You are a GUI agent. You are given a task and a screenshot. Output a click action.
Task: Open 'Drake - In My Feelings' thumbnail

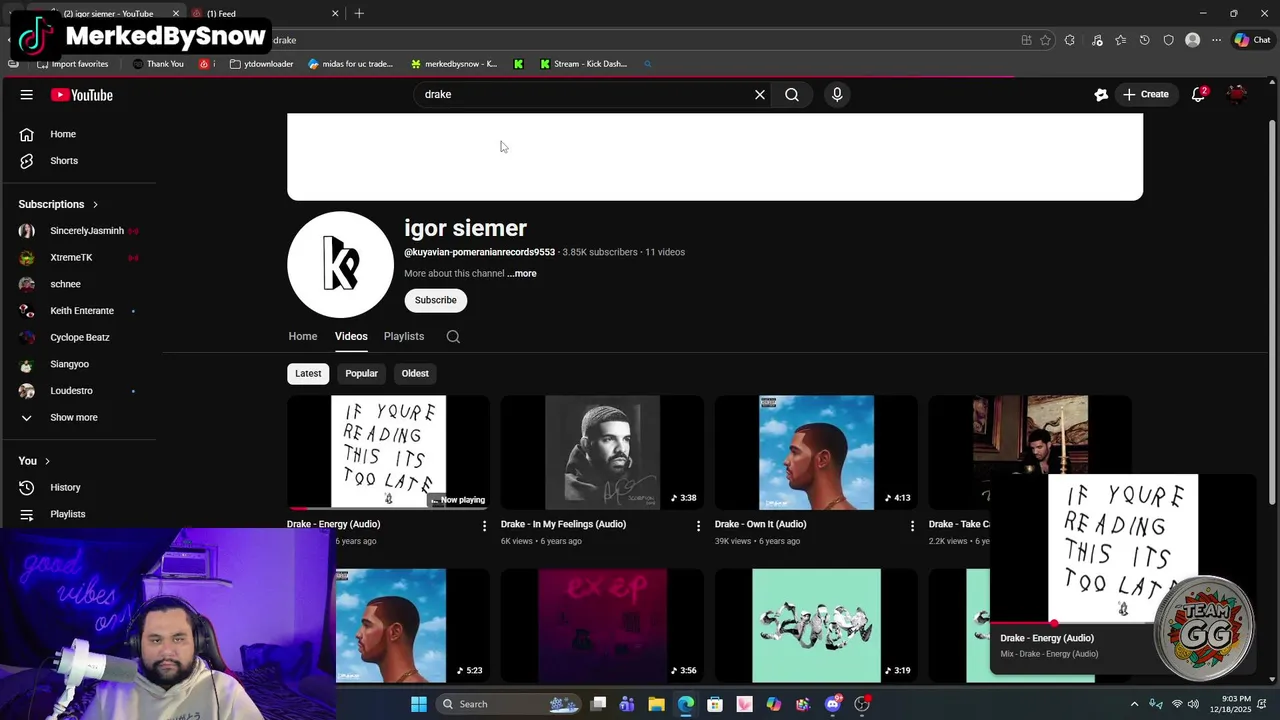(602, 452)
